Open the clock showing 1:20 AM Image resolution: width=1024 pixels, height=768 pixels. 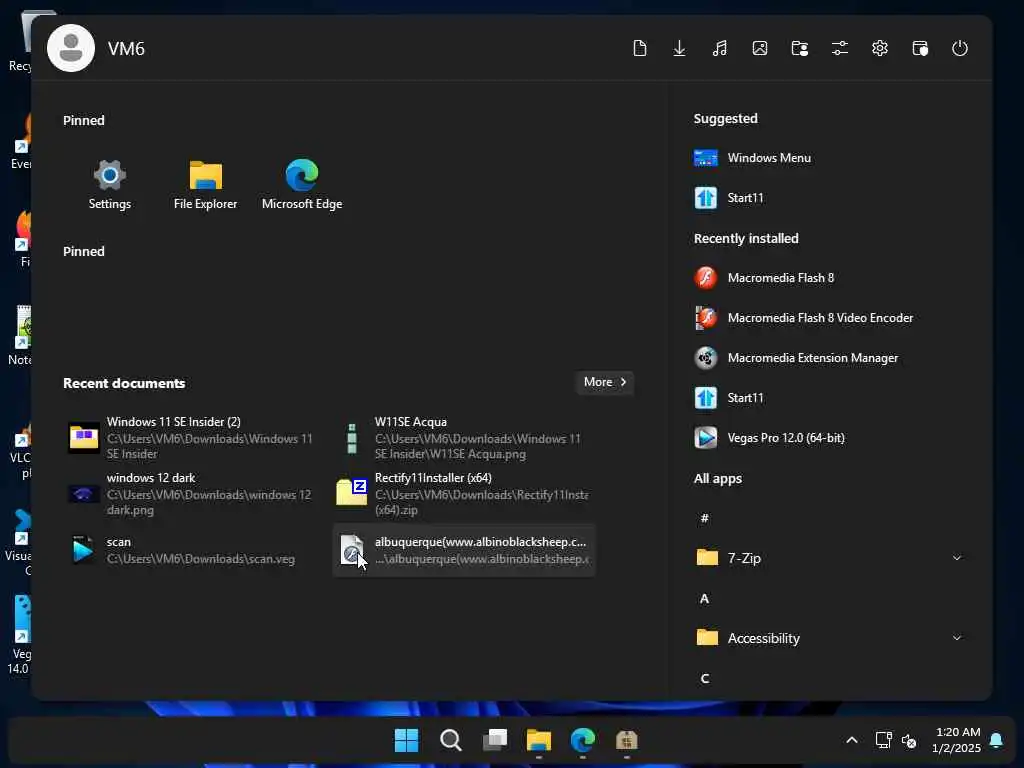[x=957, y=740]
